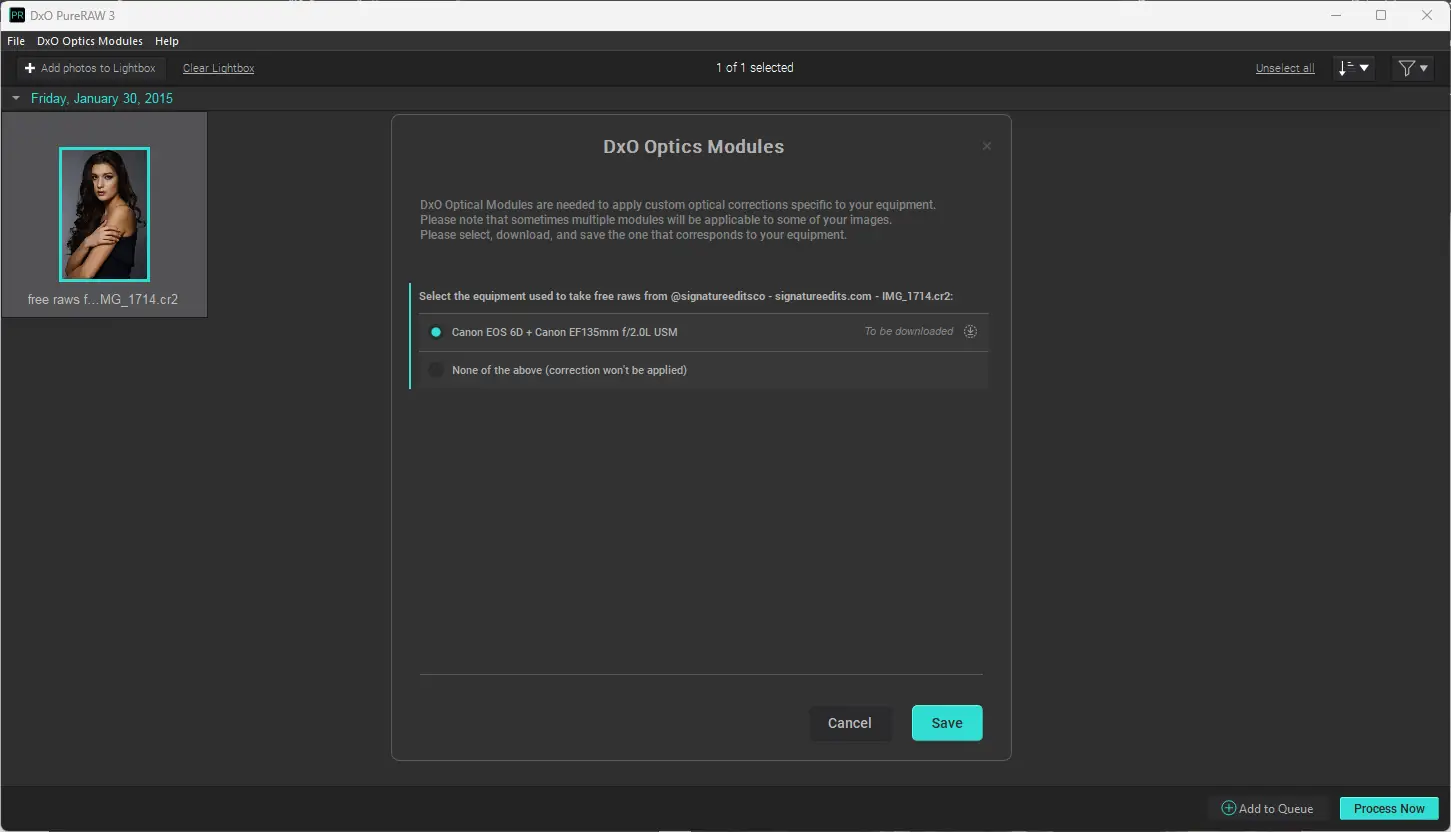
Task: Save the optics module selection
Action: (x=947, y=723)
